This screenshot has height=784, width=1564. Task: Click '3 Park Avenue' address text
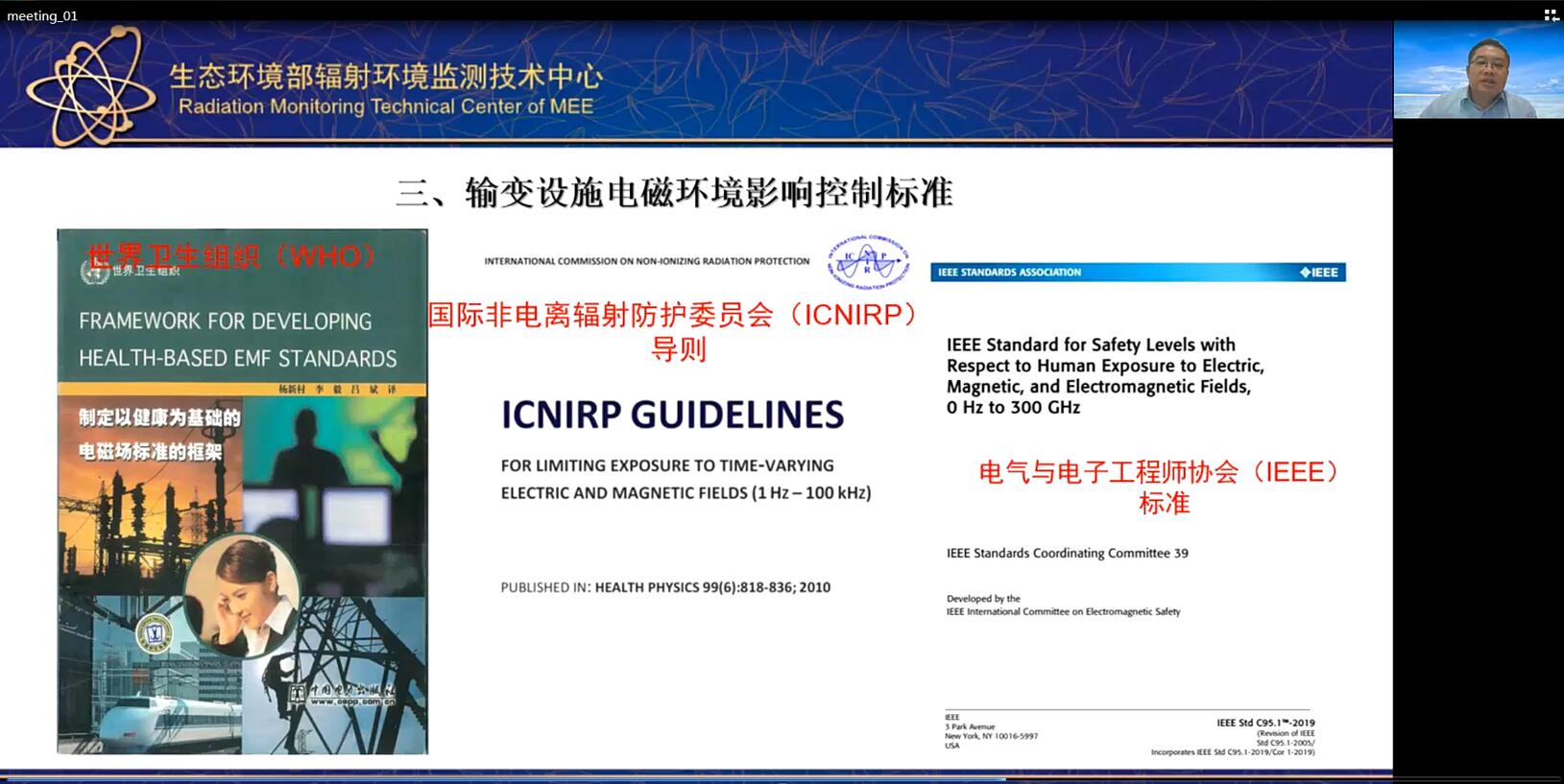point(970,726)
